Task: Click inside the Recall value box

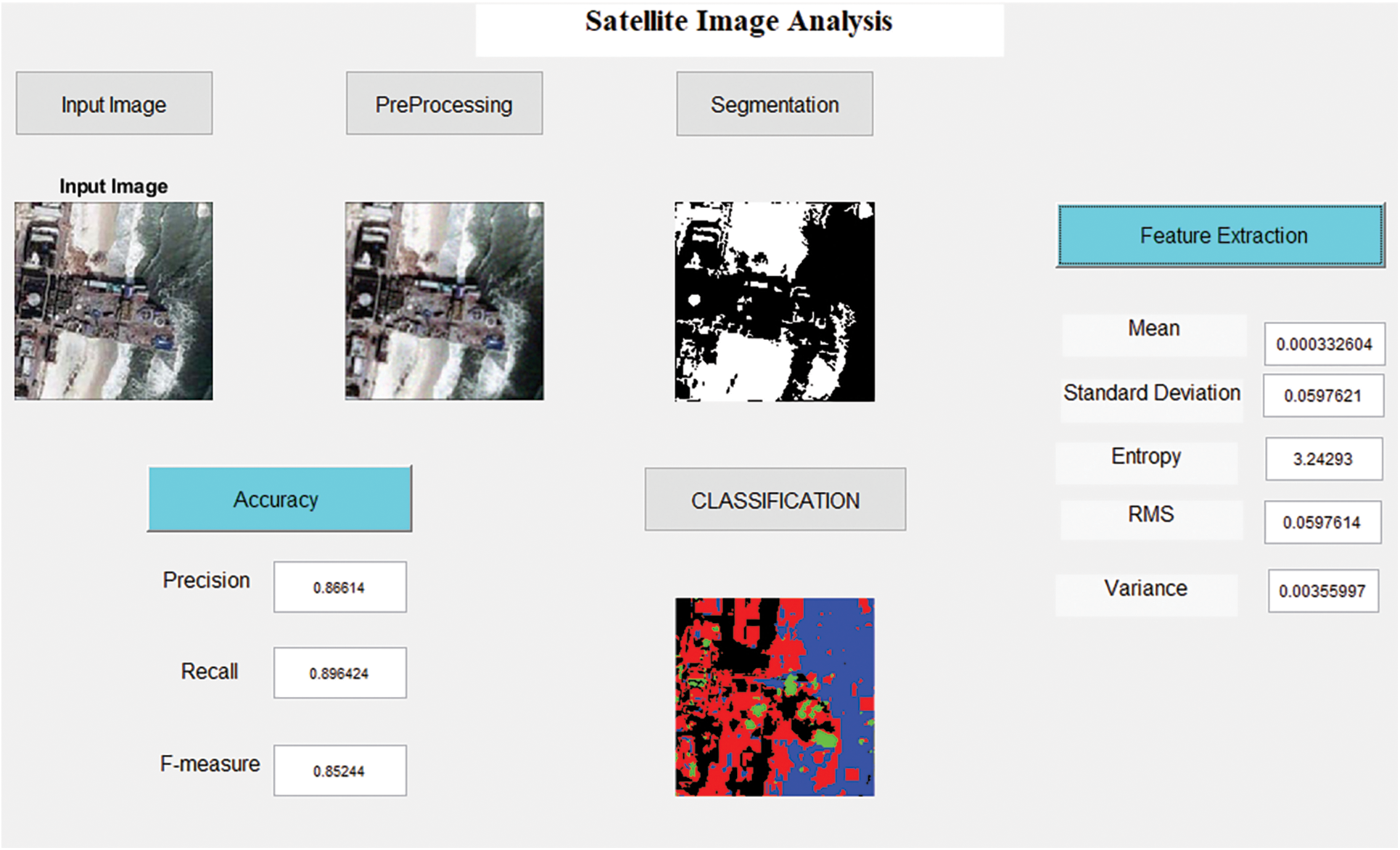Action: click(339, 672)
